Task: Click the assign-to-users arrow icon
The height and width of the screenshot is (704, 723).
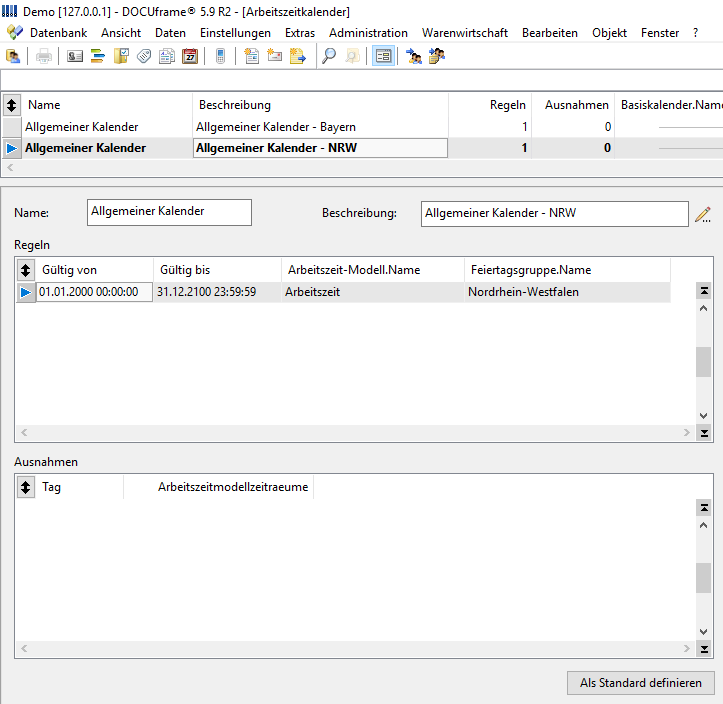Action: tap(414, 56)
